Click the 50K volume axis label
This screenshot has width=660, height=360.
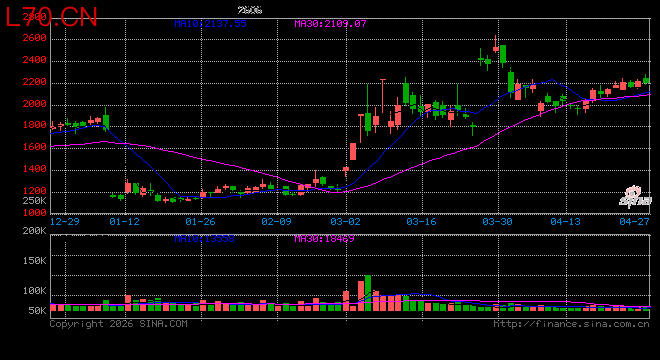[x=37, y=311]
